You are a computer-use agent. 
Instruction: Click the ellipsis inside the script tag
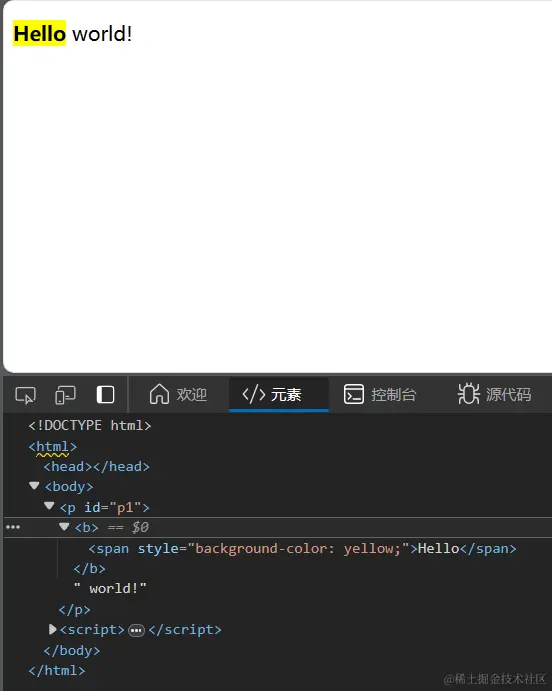136,631
